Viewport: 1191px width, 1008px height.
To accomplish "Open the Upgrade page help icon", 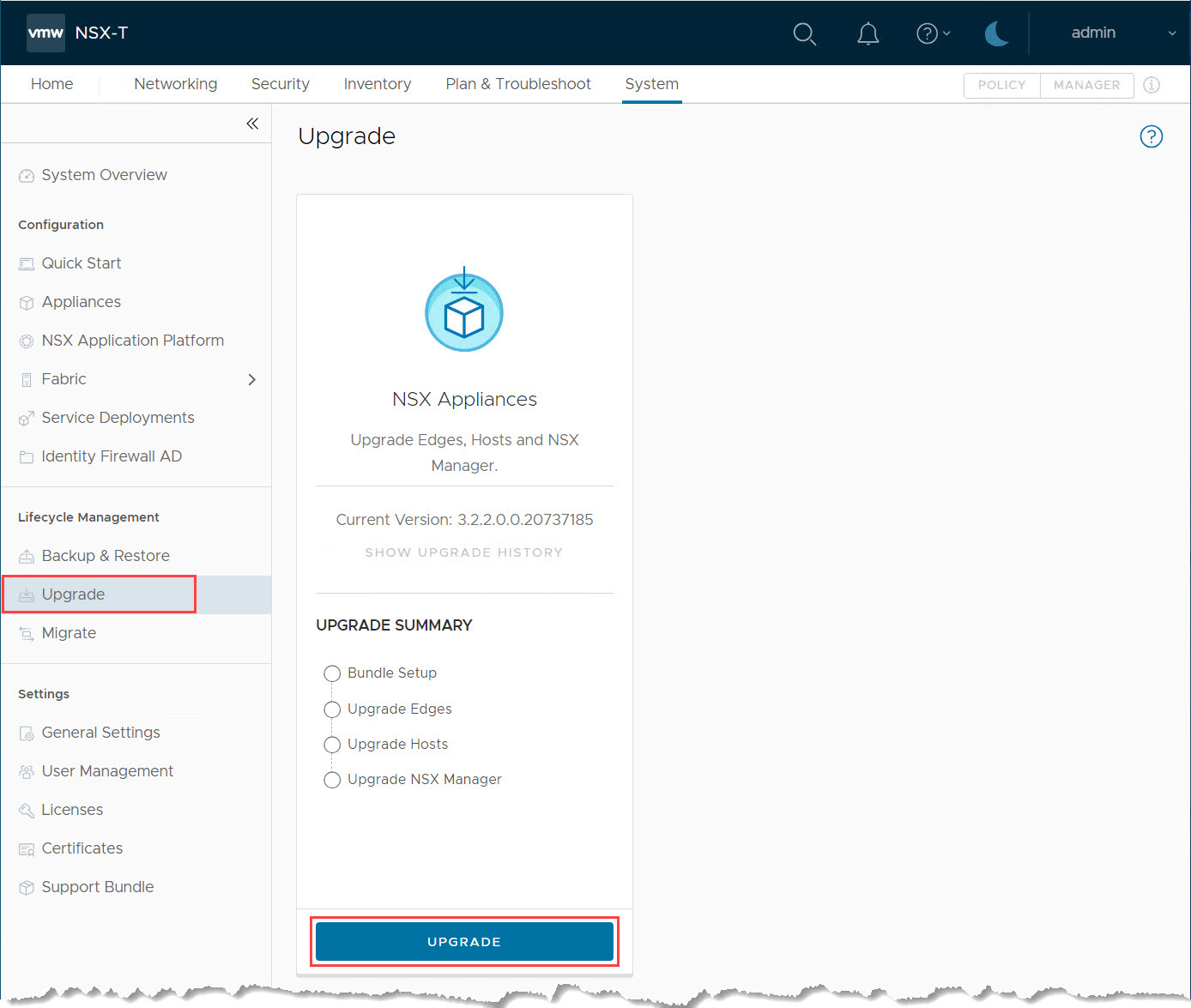I will 1151,136.
